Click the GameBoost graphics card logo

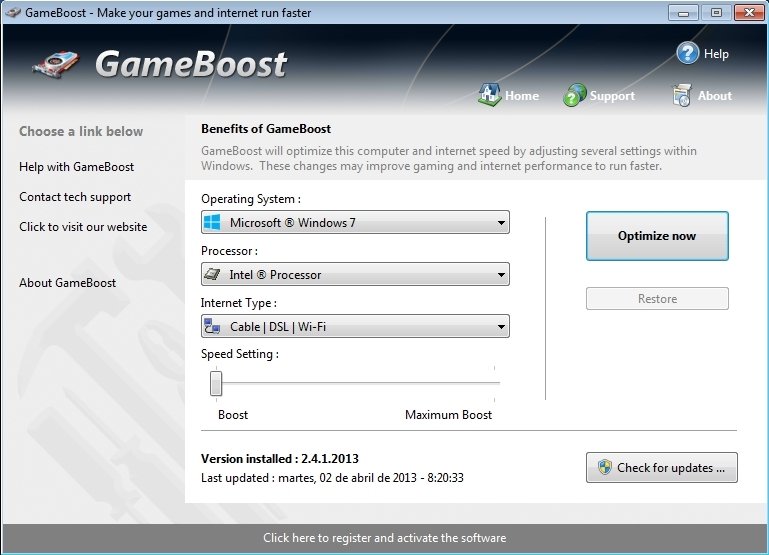pos(55,65)
